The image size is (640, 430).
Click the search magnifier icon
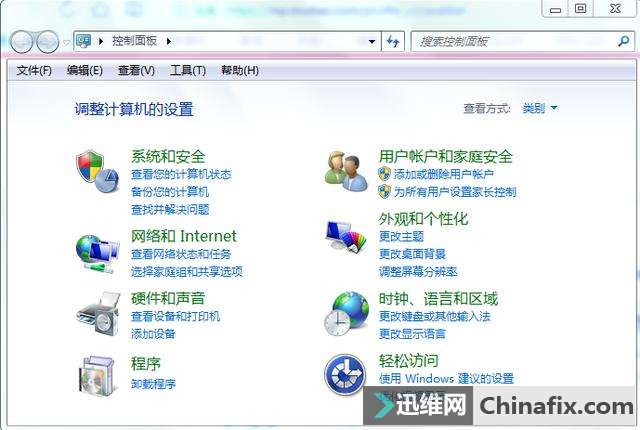pos(623,41)
